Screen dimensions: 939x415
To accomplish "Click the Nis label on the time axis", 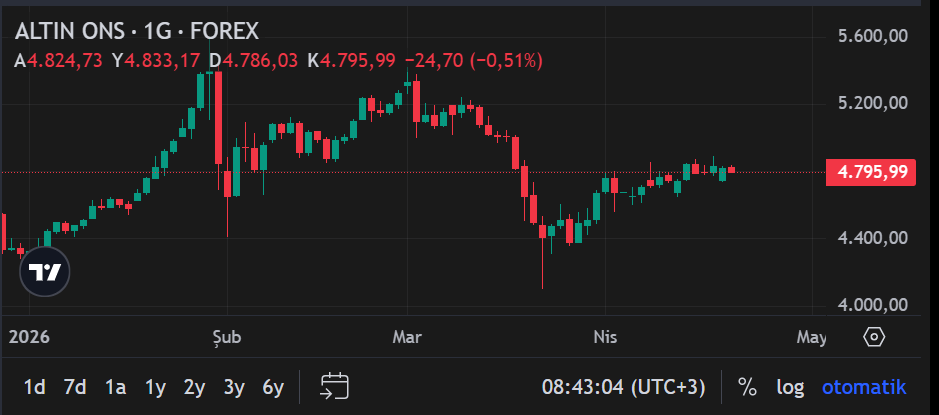I will [605, 337].
